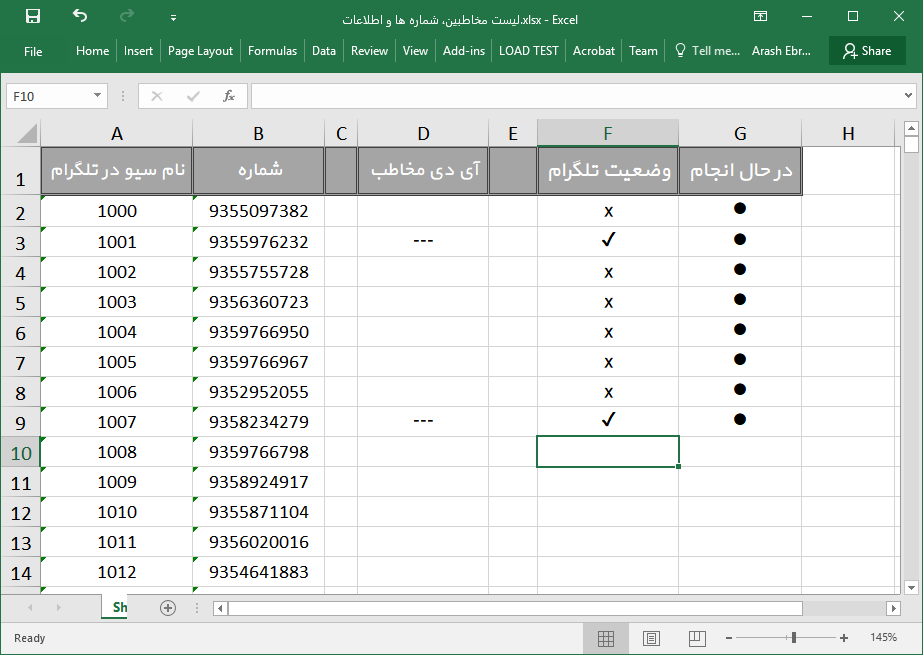Open the Insert ribbon tab

pos(138,51)
